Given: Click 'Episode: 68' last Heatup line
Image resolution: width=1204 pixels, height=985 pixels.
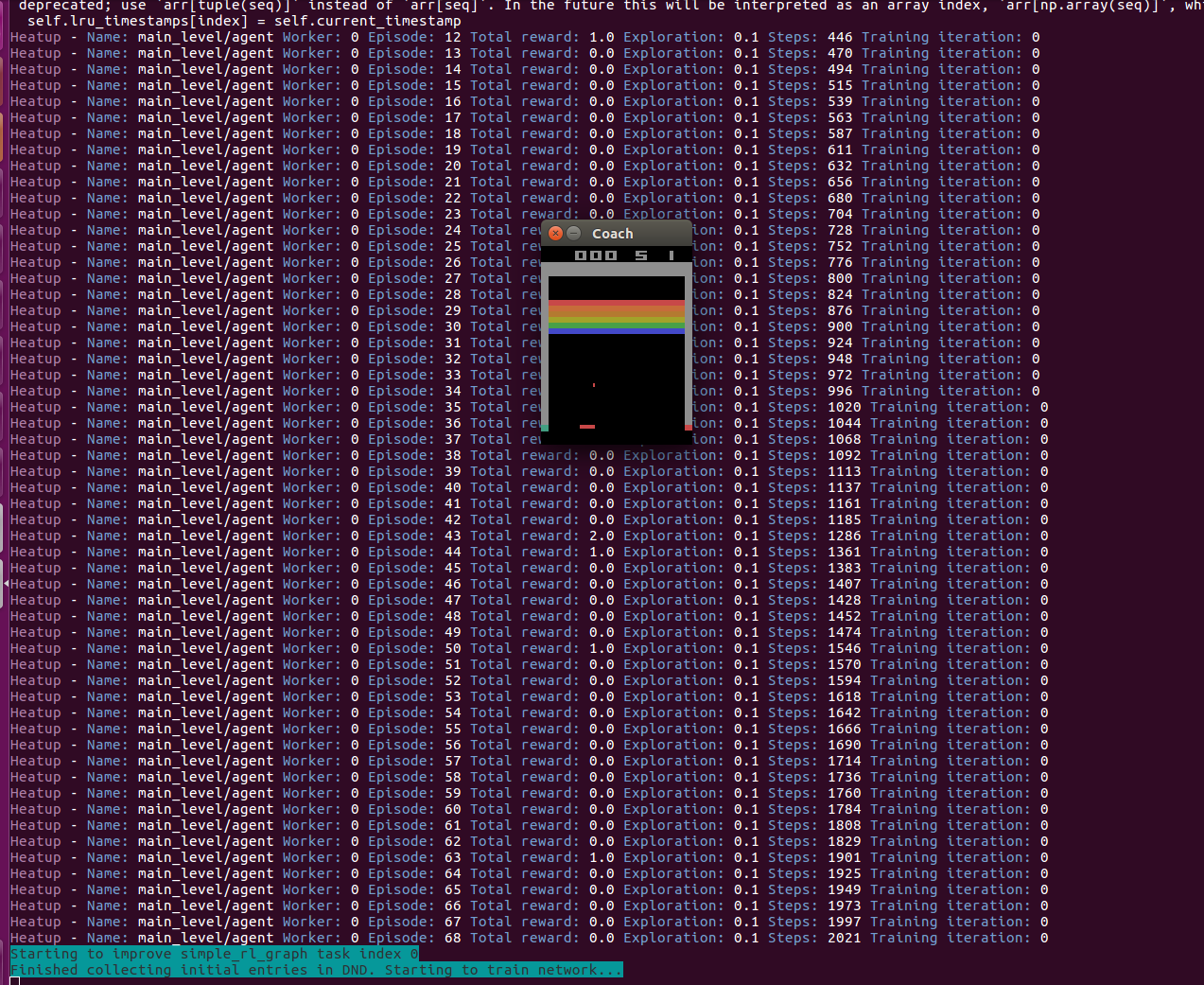Looking at the screenshot, I should click(x=414, y=938).
